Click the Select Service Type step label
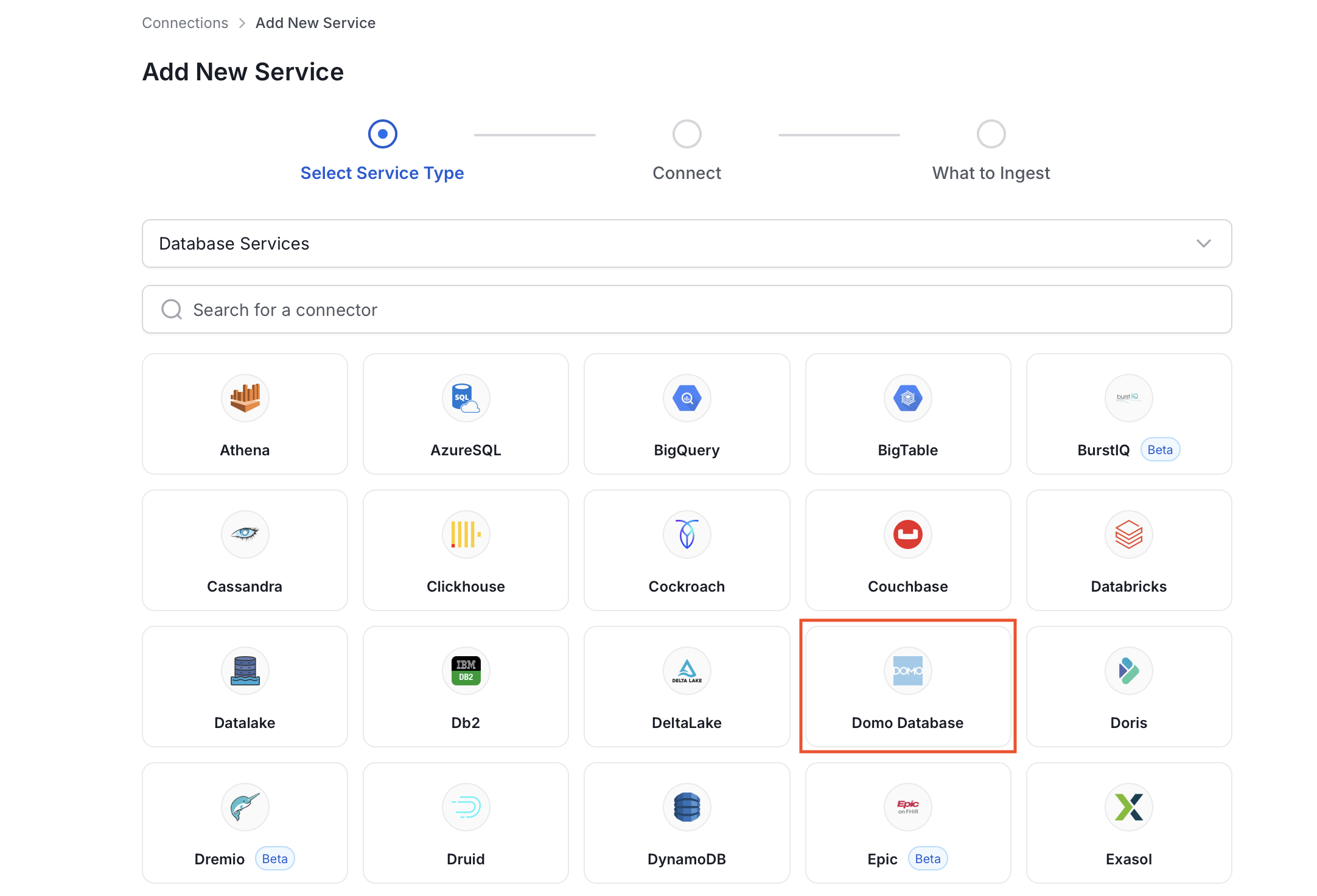 382,173
